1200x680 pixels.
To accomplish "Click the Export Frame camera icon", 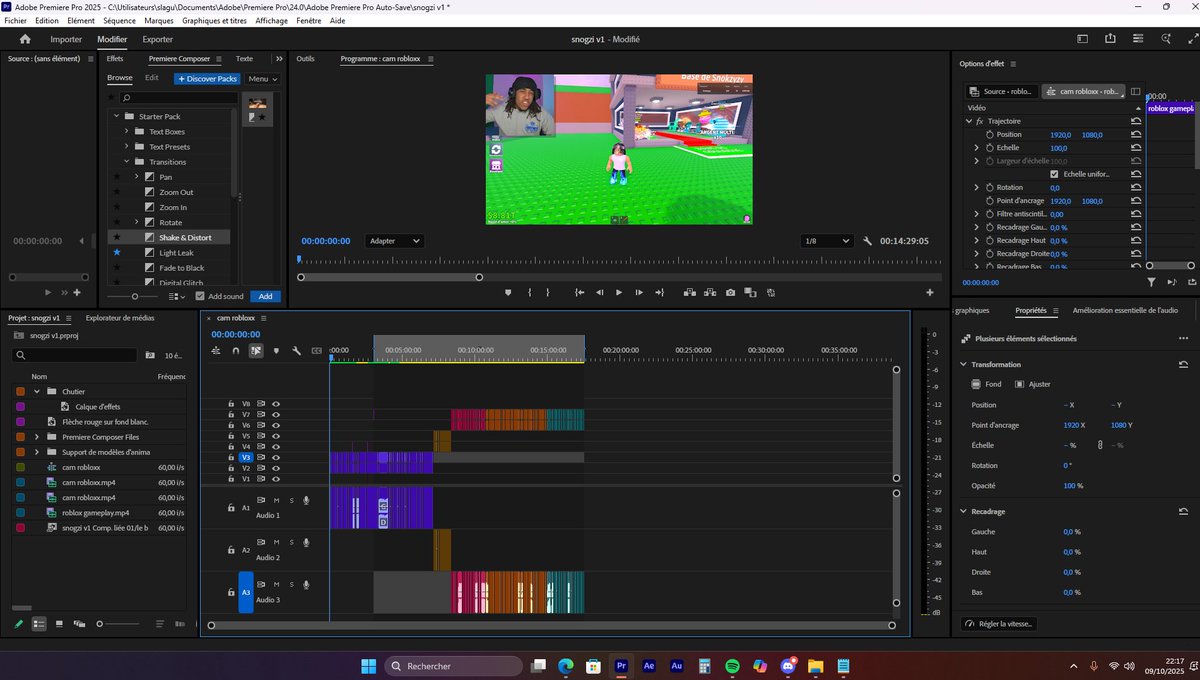I will [731, 292].
